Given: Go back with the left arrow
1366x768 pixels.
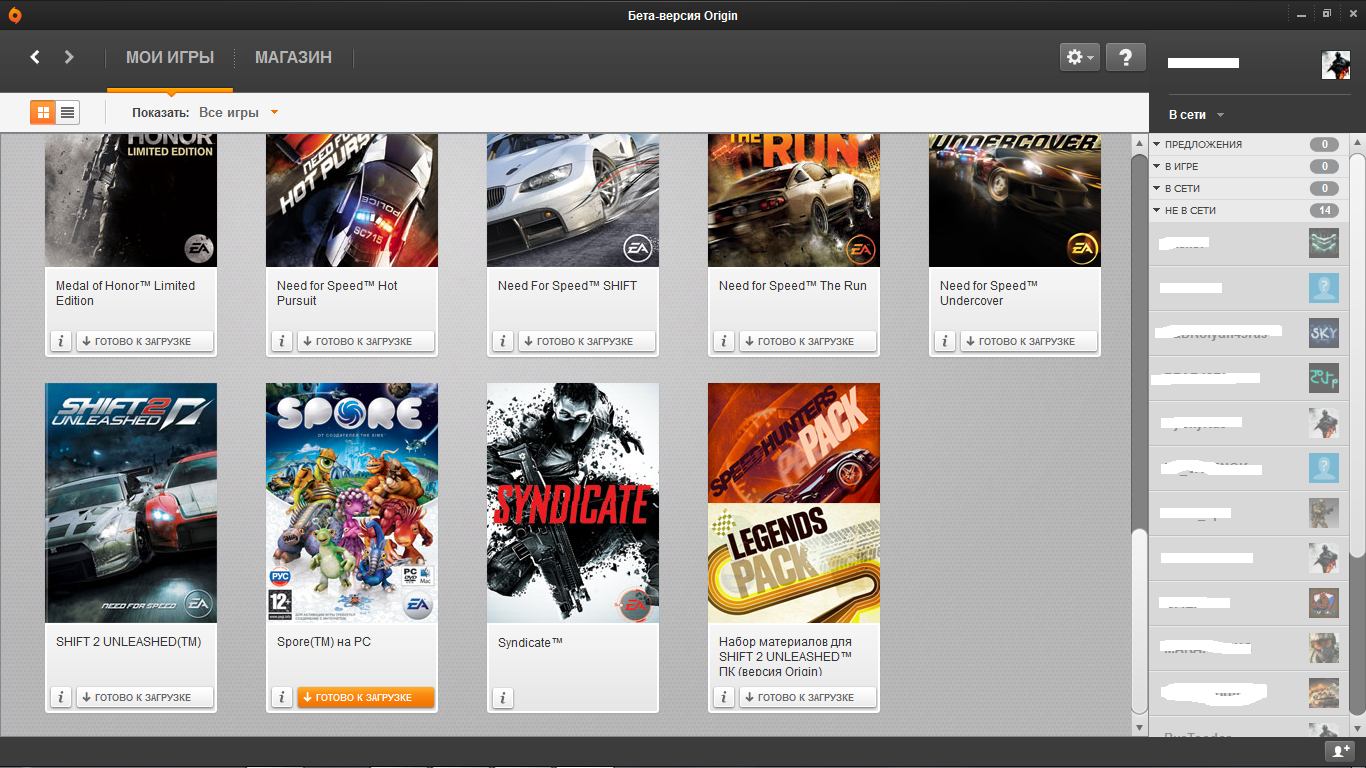Looking at the screenshot, I should point(35,57).
